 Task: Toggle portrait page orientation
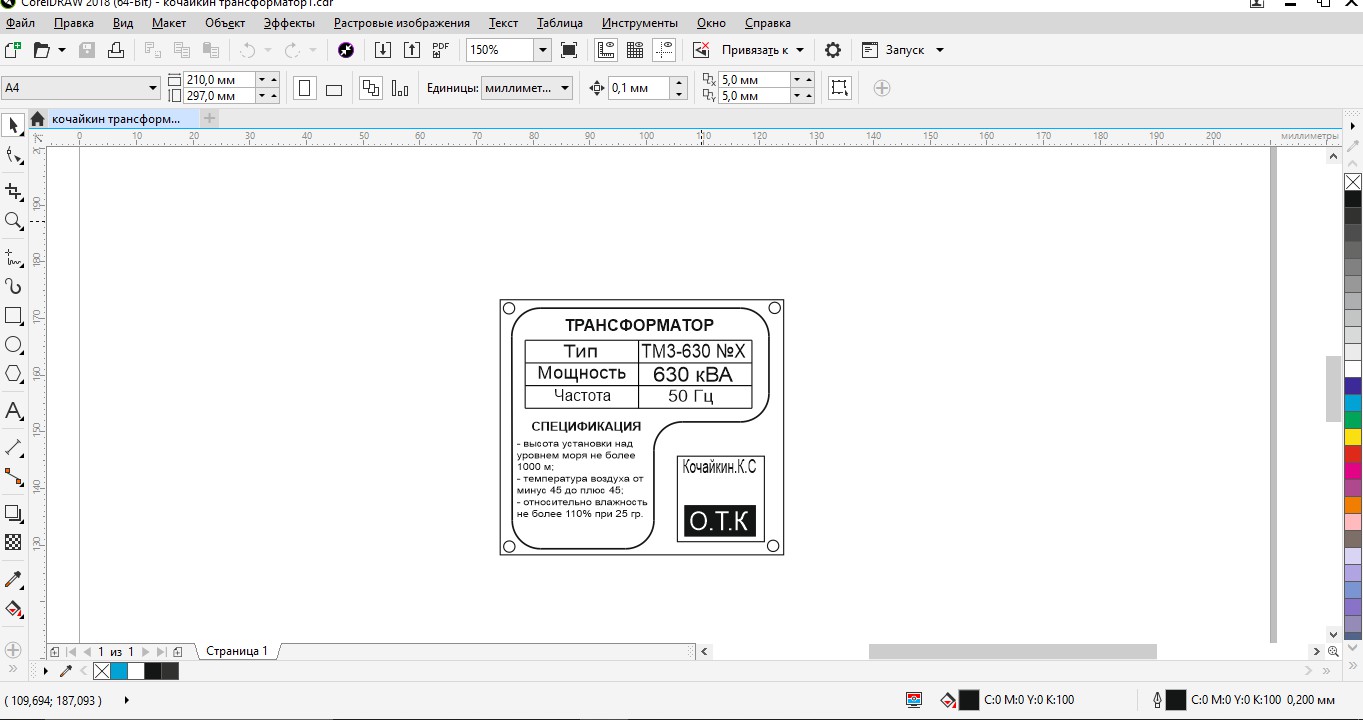(305, 88)
